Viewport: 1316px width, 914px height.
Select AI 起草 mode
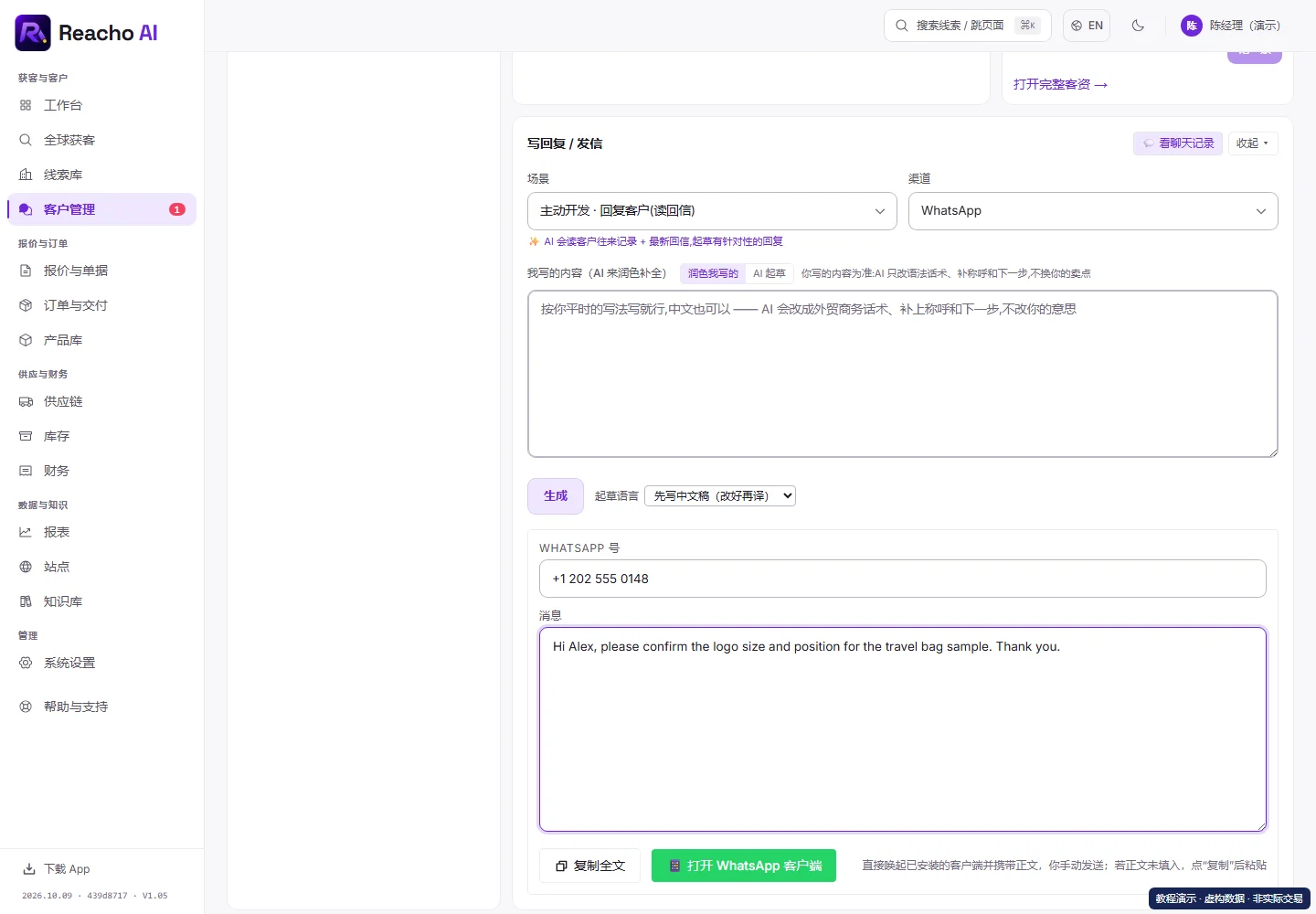tap(769, 273)
